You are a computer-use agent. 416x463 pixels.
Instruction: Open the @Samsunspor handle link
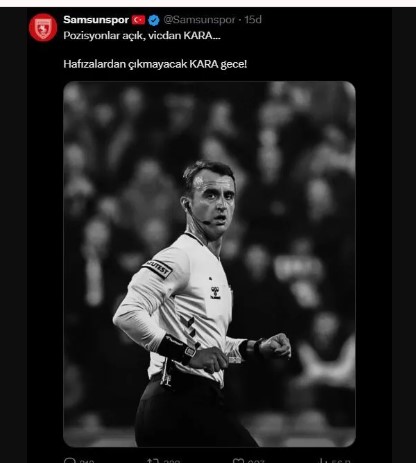pyautogui.click(x=199, y=20)
